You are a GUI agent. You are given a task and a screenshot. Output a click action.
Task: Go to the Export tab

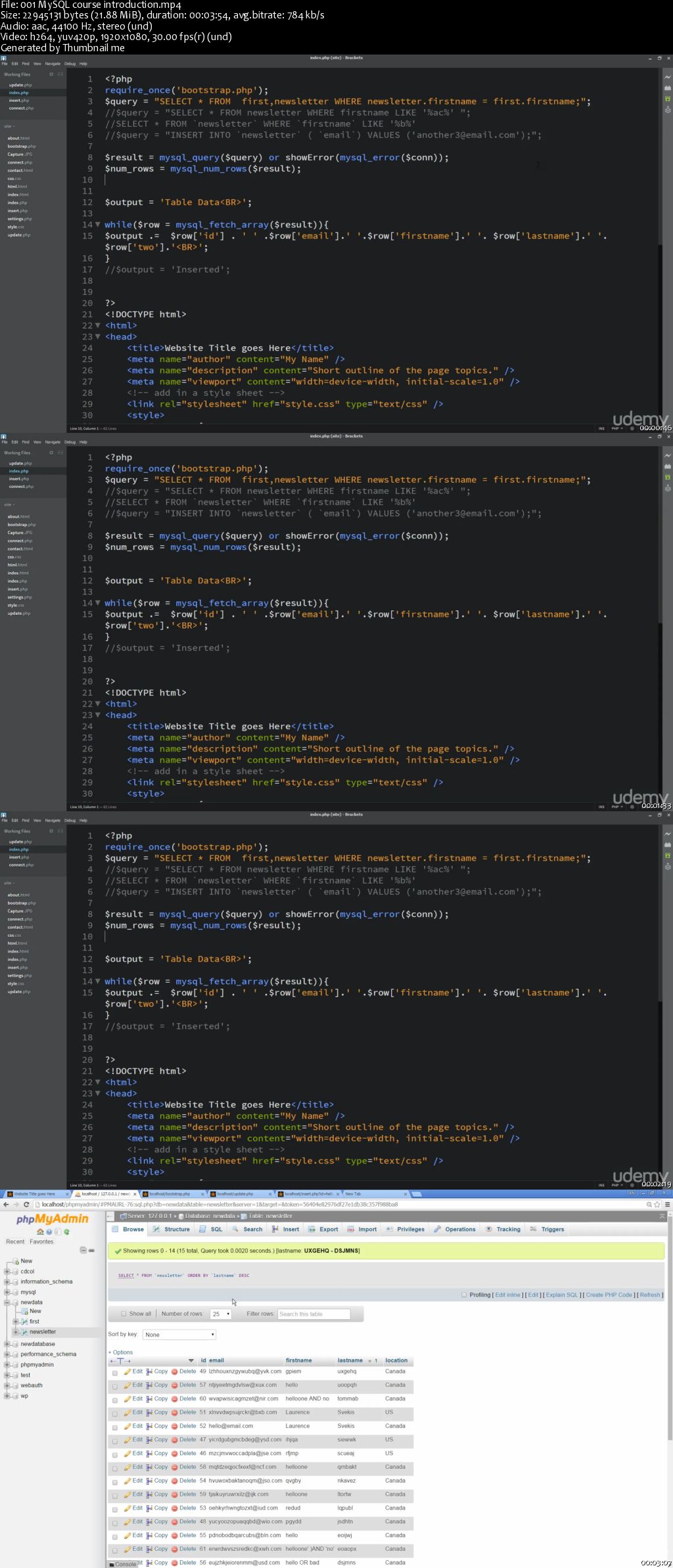(x=323, y=1229)
